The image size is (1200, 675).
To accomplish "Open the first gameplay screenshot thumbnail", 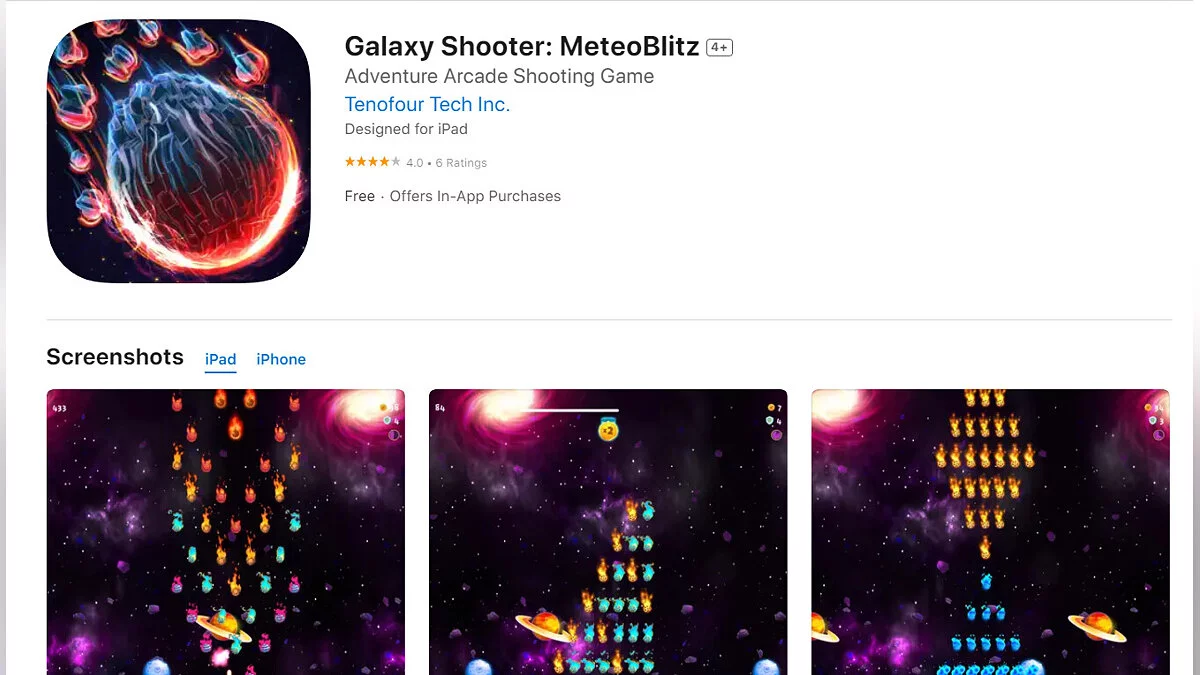I will coord(226,532).
